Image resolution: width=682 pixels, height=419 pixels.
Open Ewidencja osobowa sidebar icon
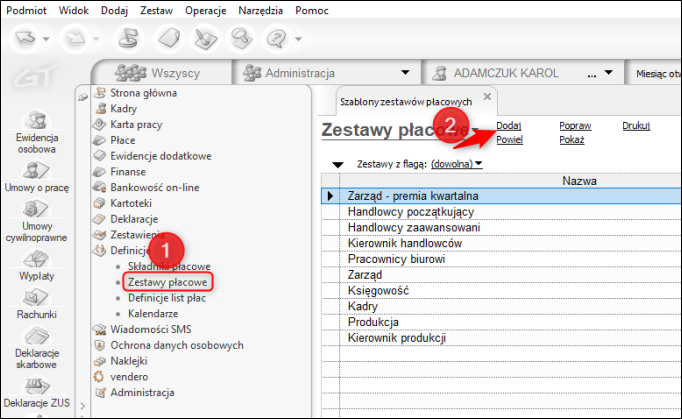(37, 131)
